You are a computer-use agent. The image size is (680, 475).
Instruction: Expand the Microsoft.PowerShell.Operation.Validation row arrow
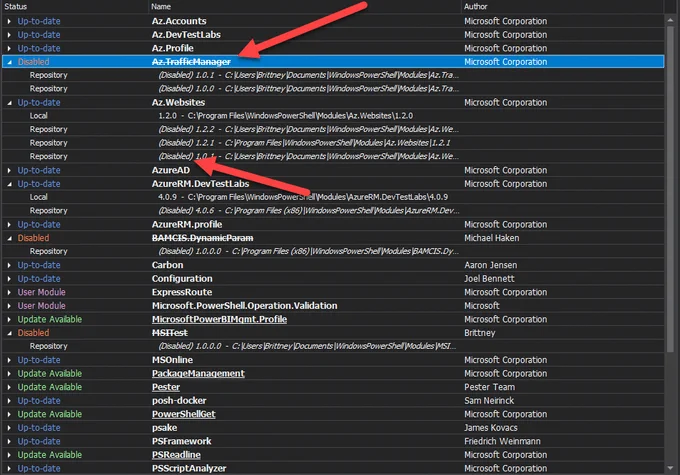coord(9,306)
